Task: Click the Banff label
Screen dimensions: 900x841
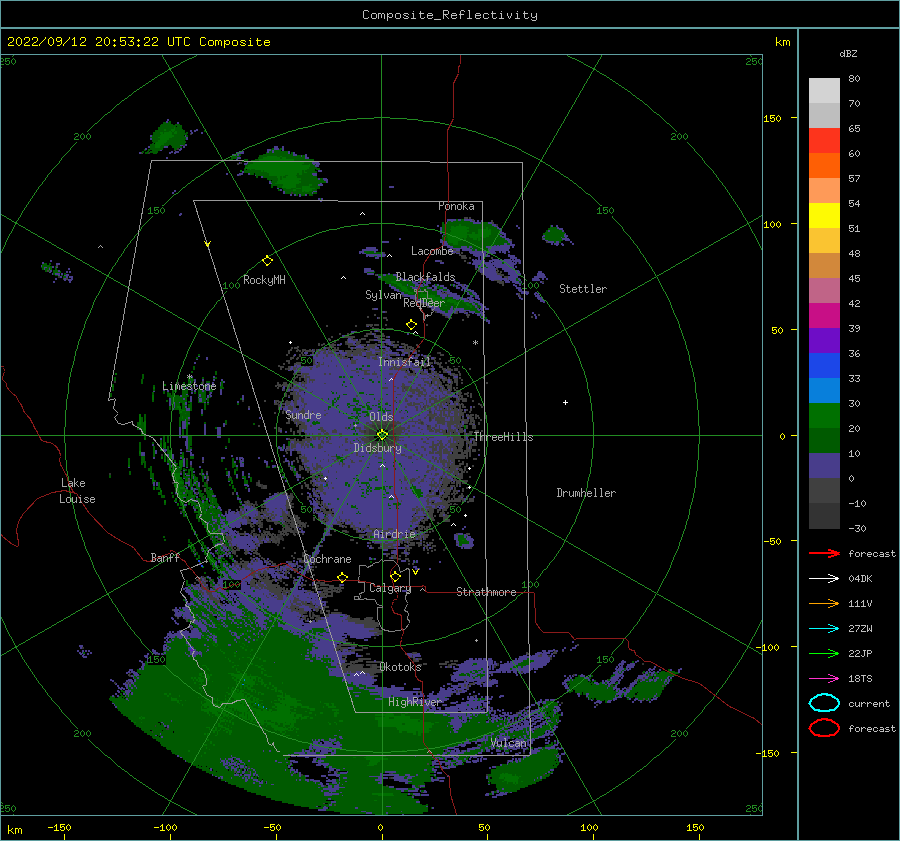Action: click(165, 557)
